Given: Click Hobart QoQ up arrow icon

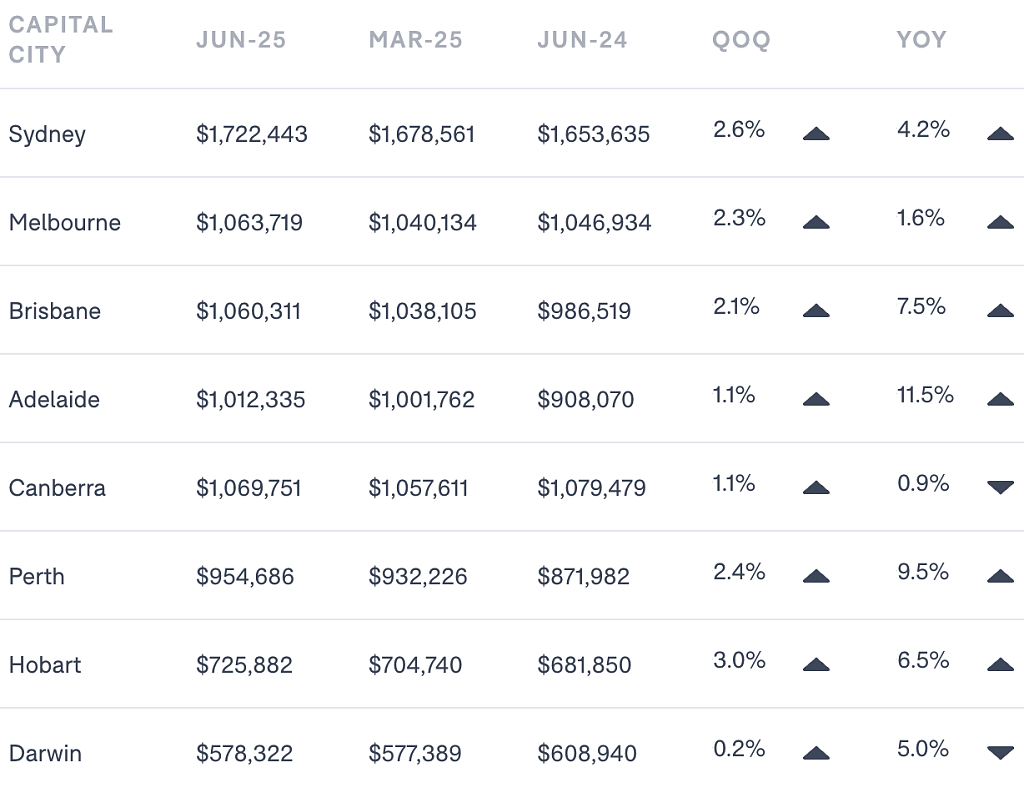Looking at the screenshot, I should point(816,665).
